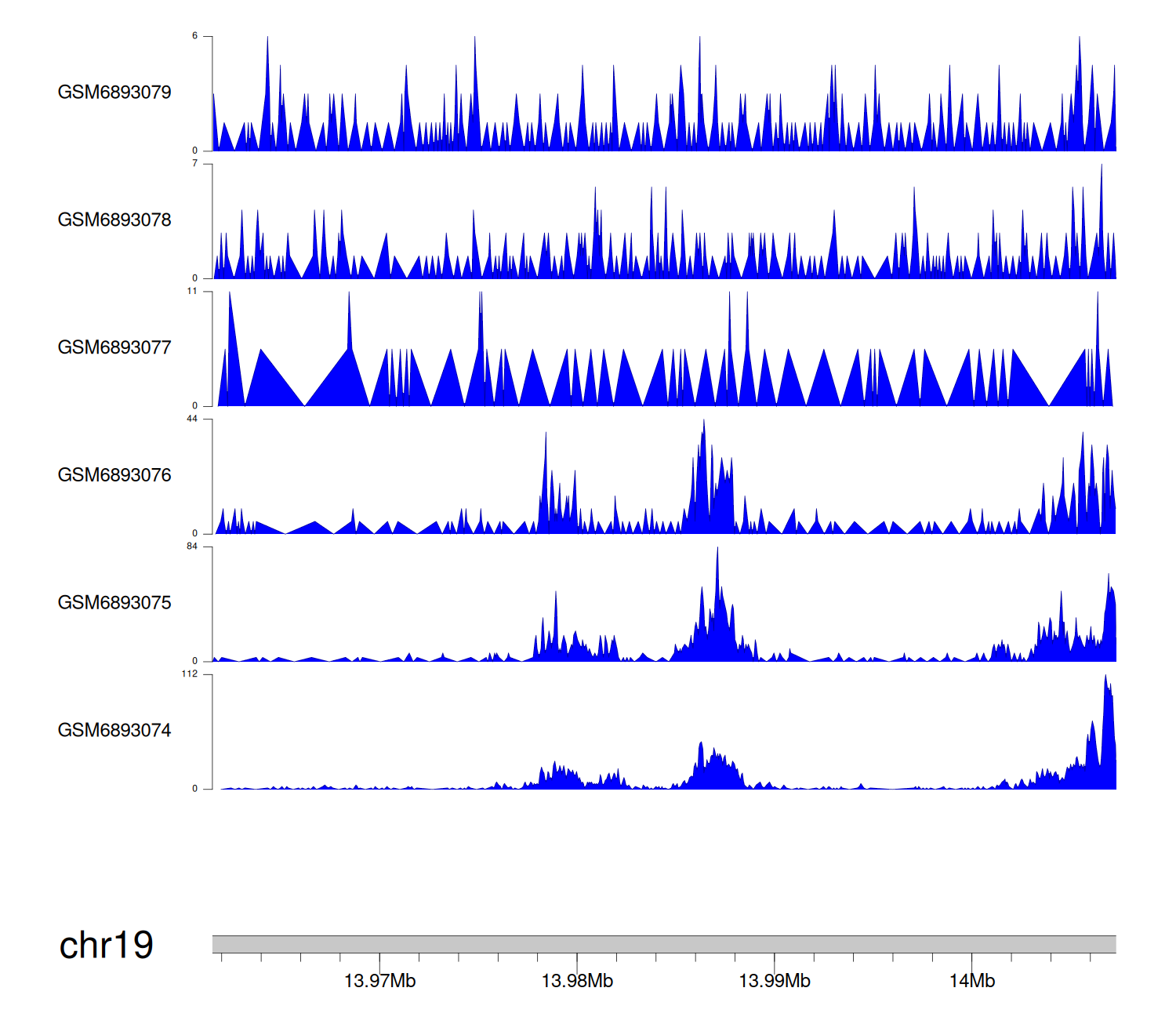
Task: Click the chr19 chromosome label
Action: 106,946
